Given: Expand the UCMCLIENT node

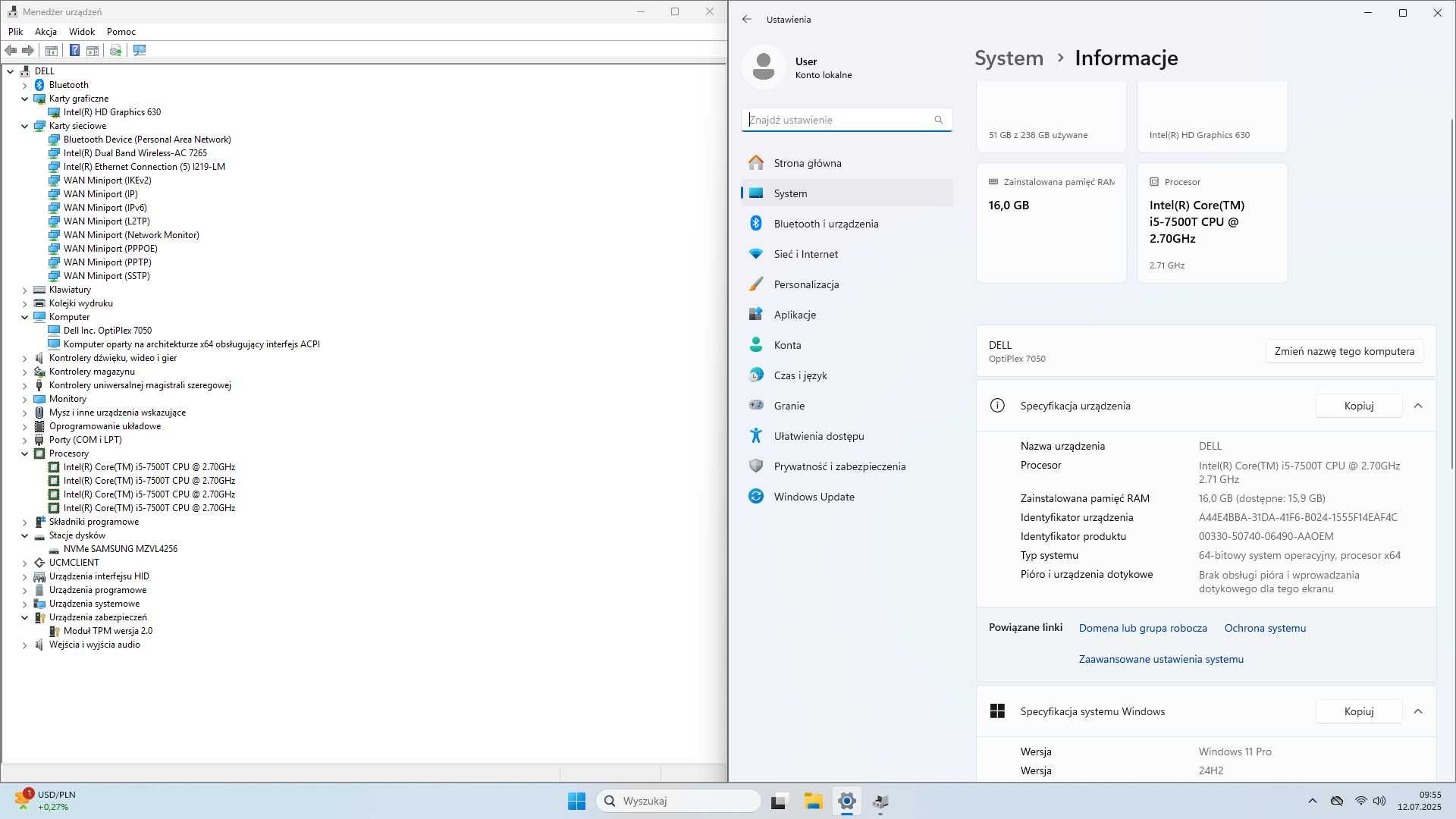Looking at the screenshot, I should pyautogui.click(x=24, y=563).
